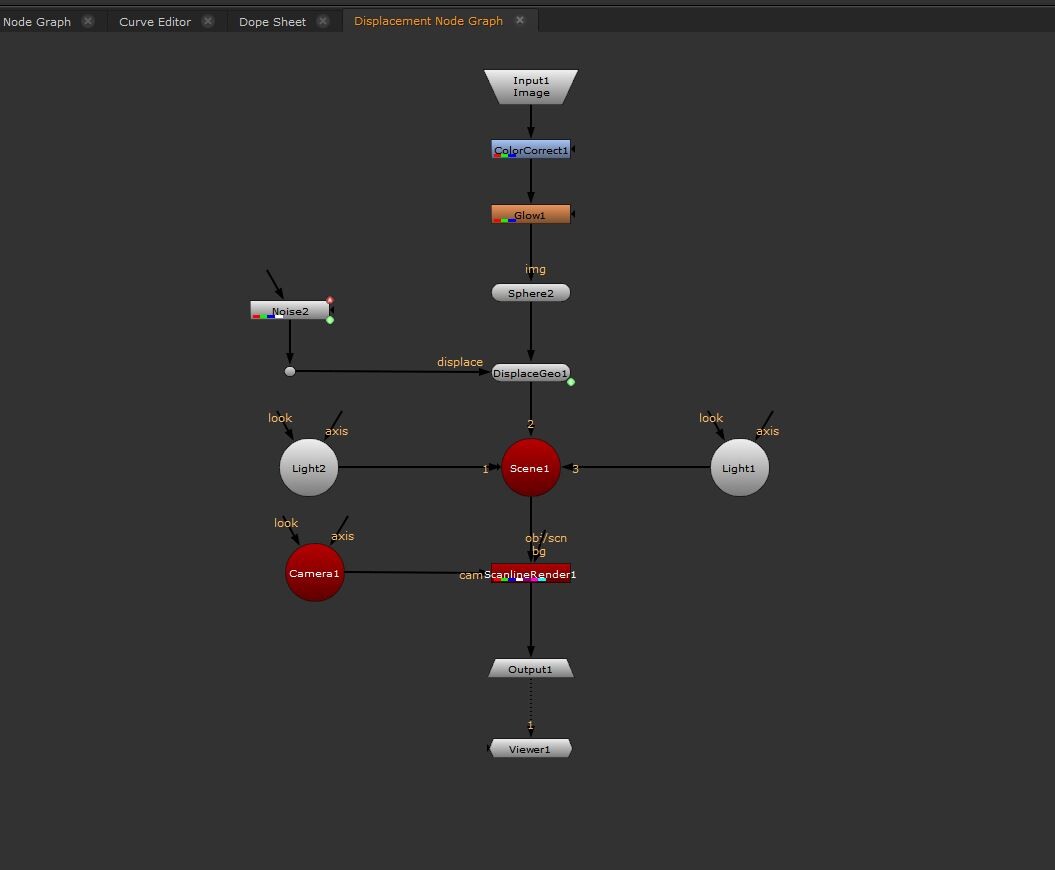Select the Noise2 node
Screen dimensions: 1055x870
pyautogui.click(x=290, y=311)
